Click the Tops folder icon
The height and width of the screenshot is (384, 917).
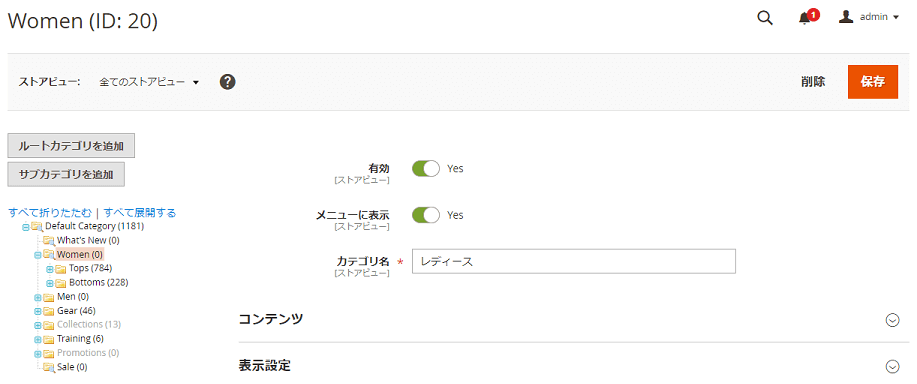click(x=60, y=269)
